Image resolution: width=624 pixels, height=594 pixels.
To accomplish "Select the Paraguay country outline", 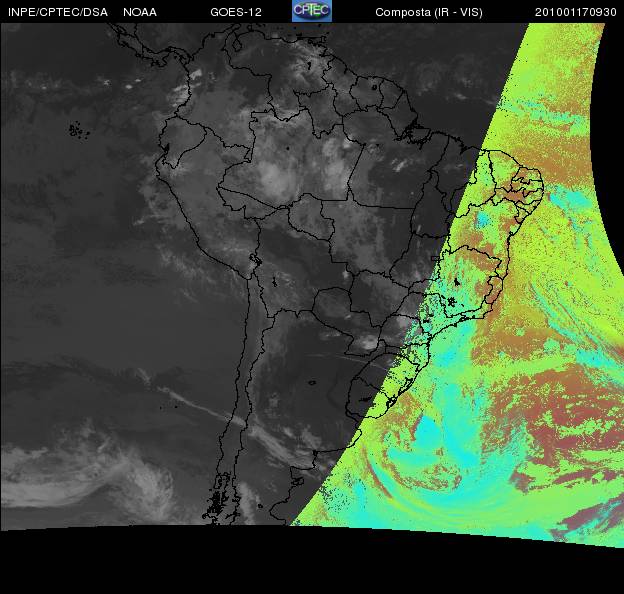I will click(x=335, y=300).
